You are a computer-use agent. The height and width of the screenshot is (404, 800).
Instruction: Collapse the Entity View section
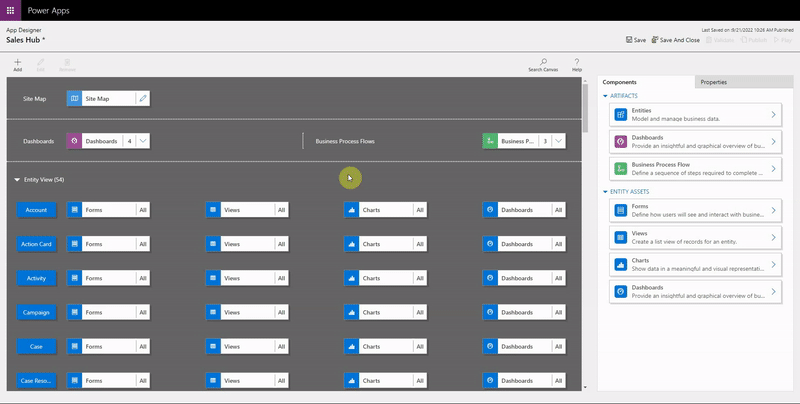tap(18, 180)
